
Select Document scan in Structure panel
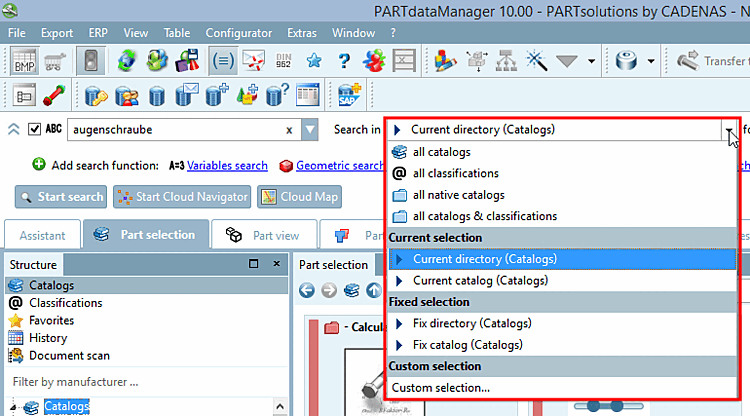point(69,356)
